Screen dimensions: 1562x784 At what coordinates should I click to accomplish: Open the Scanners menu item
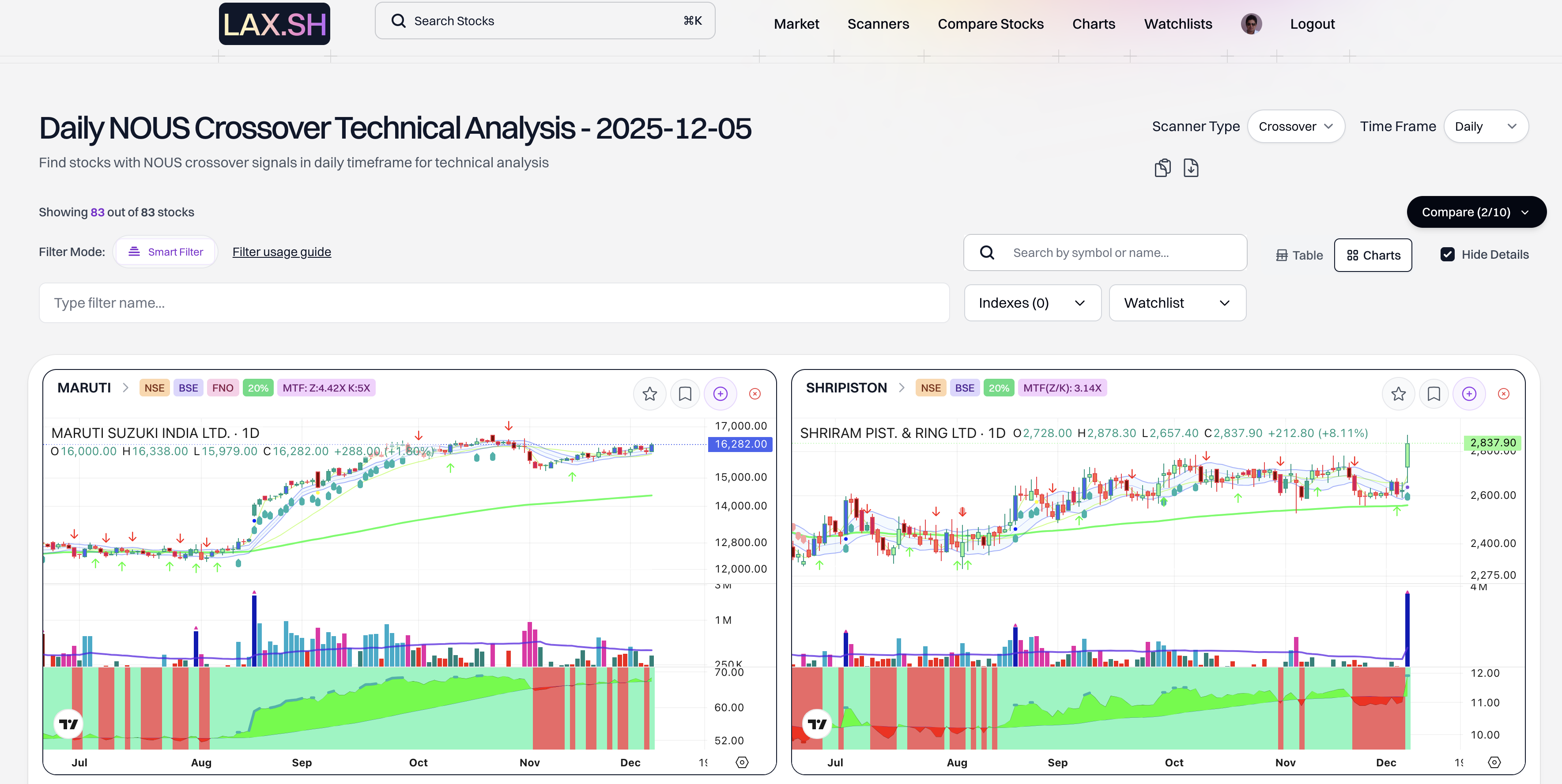point(877,24)
